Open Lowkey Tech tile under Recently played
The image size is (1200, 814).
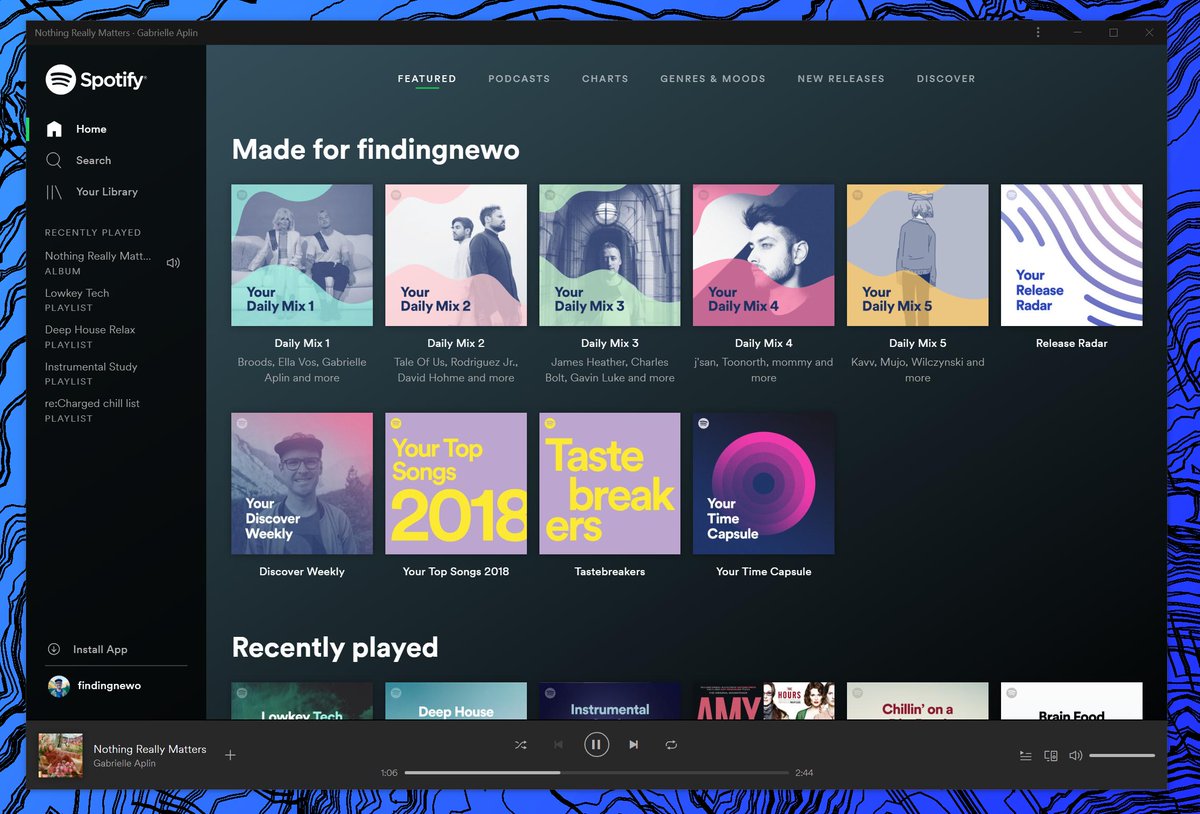click(x=302, y=701)
